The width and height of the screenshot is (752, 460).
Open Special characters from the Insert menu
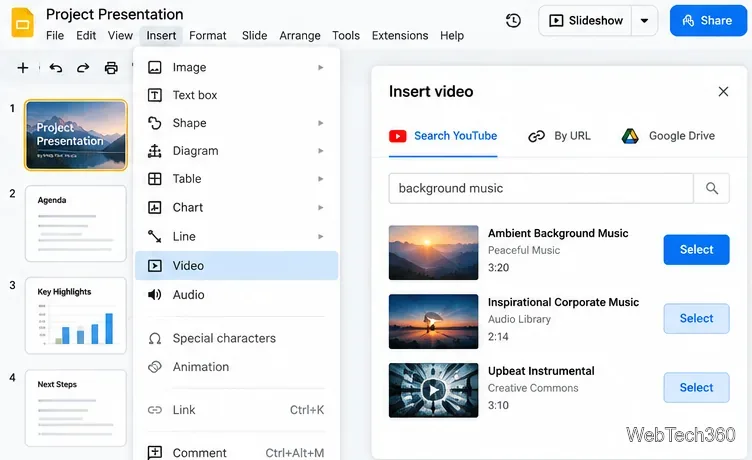tap(236, 338)
